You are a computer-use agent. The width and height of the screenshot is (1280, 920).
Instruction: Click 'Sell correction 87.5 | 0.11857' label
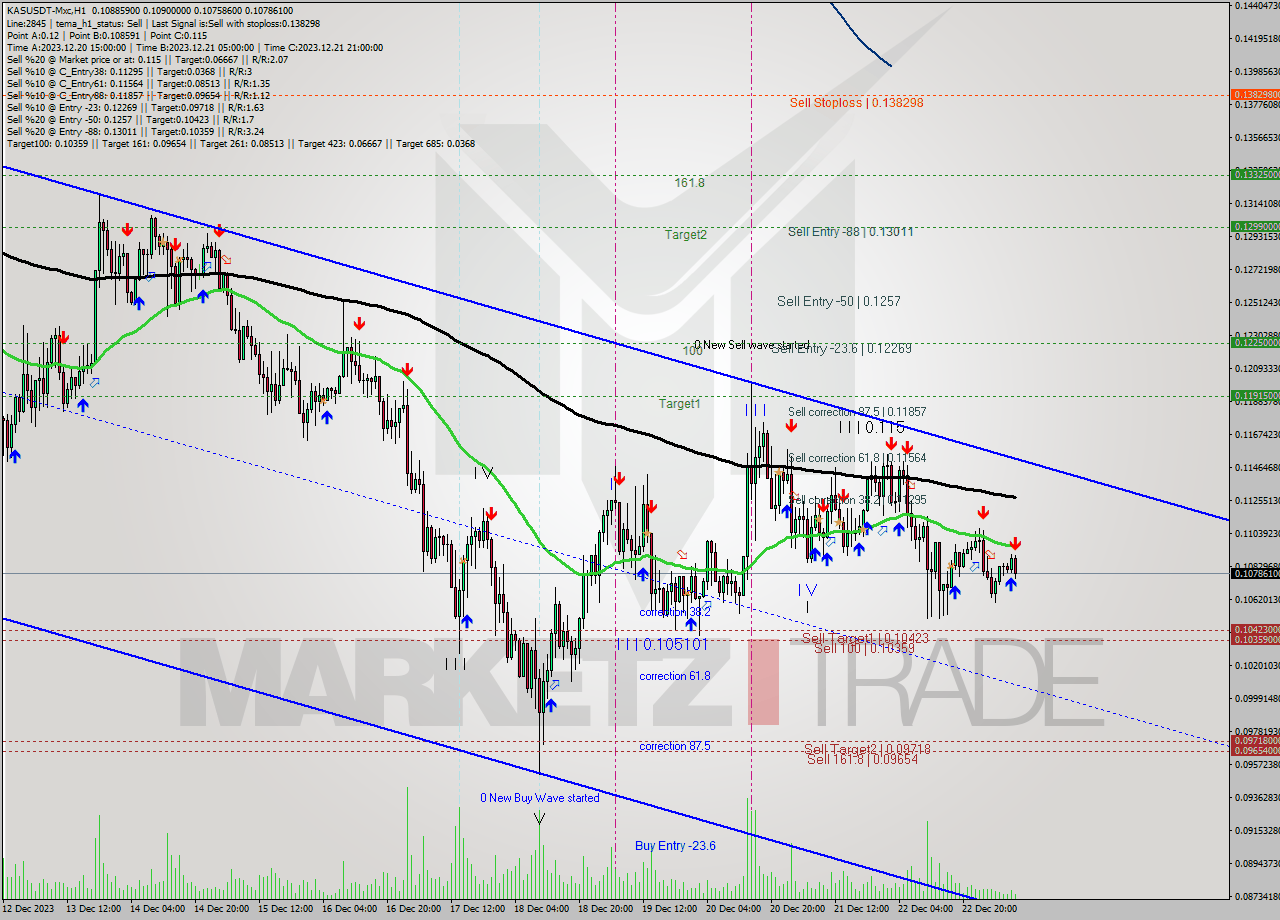tap(857, 412)
